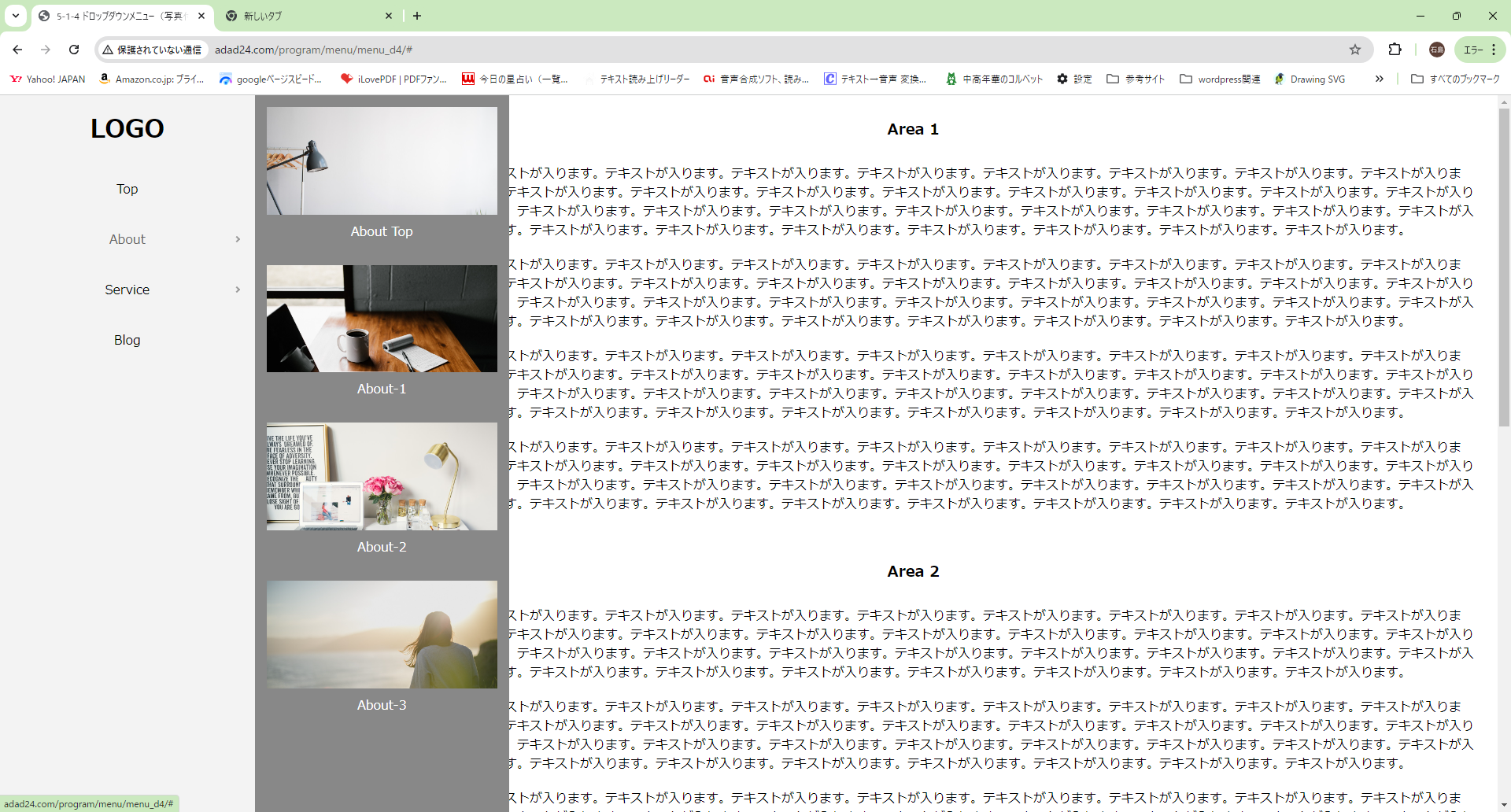This screenshot has height=812, width=1511.
Task: Expand the Service submenu arrow
Action: pos(238,290)
